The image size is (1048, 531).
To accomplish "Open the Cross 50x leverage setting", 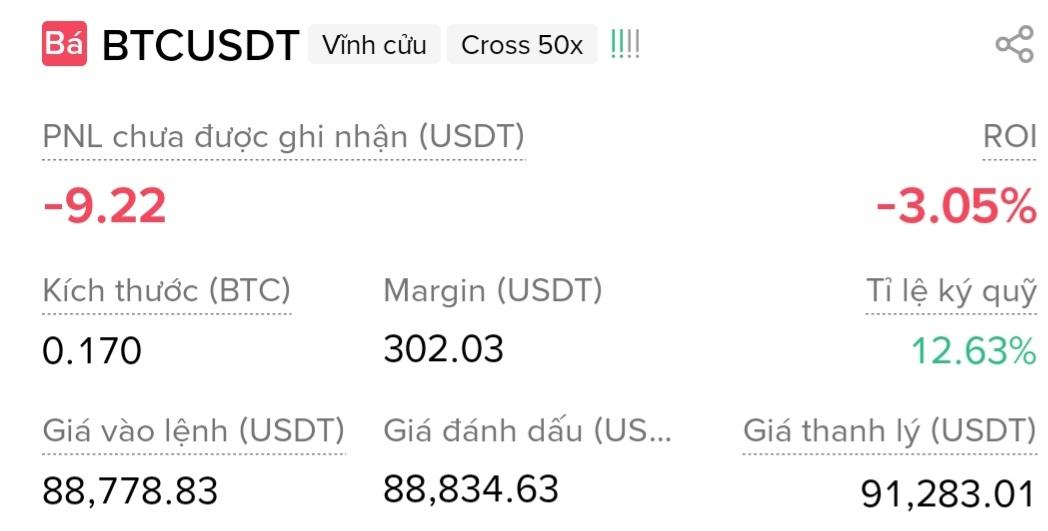I will click(522, 45).
